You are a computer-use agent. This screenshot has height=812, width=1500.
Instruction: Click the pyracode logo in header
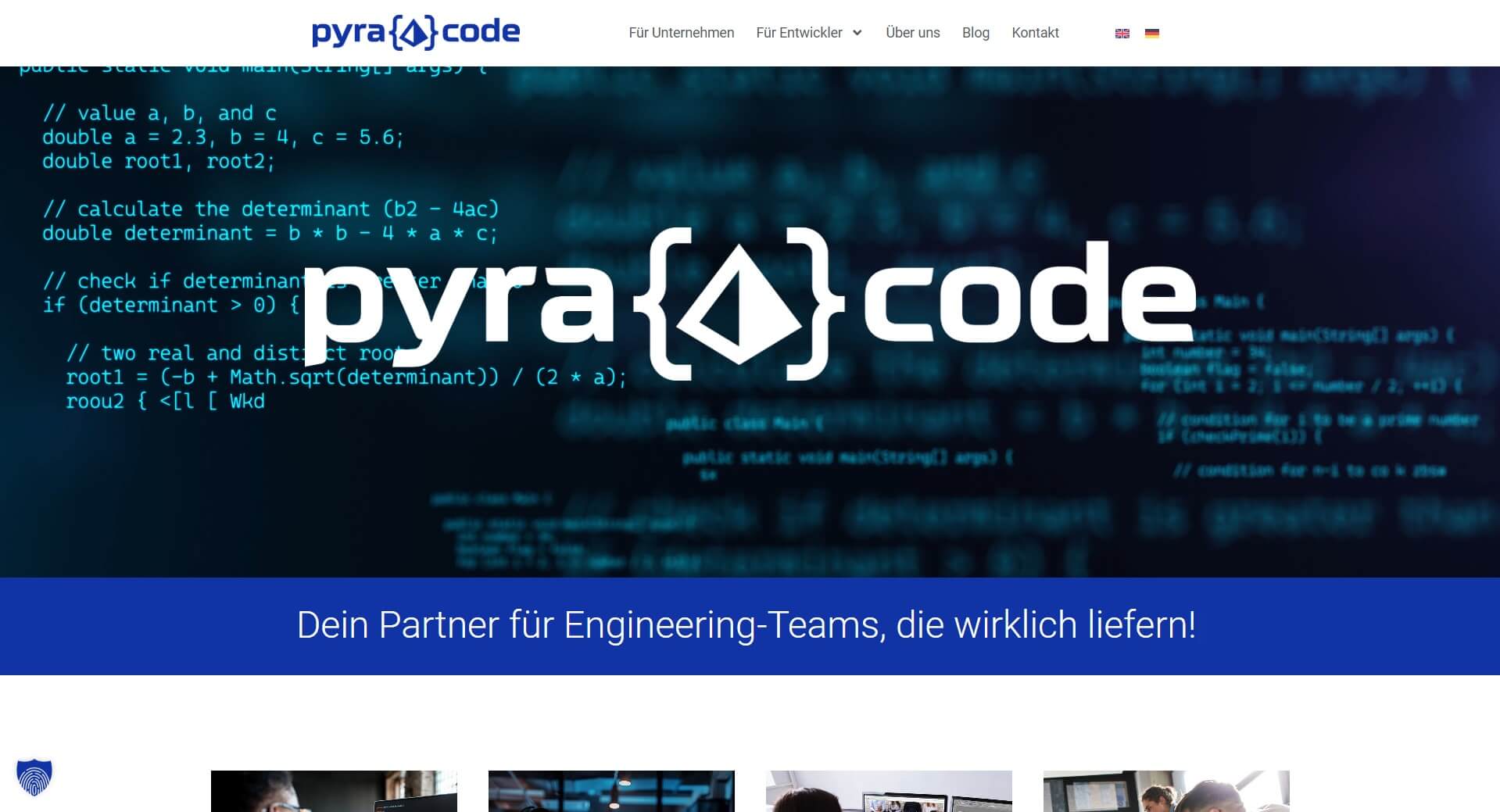[415, 33]
